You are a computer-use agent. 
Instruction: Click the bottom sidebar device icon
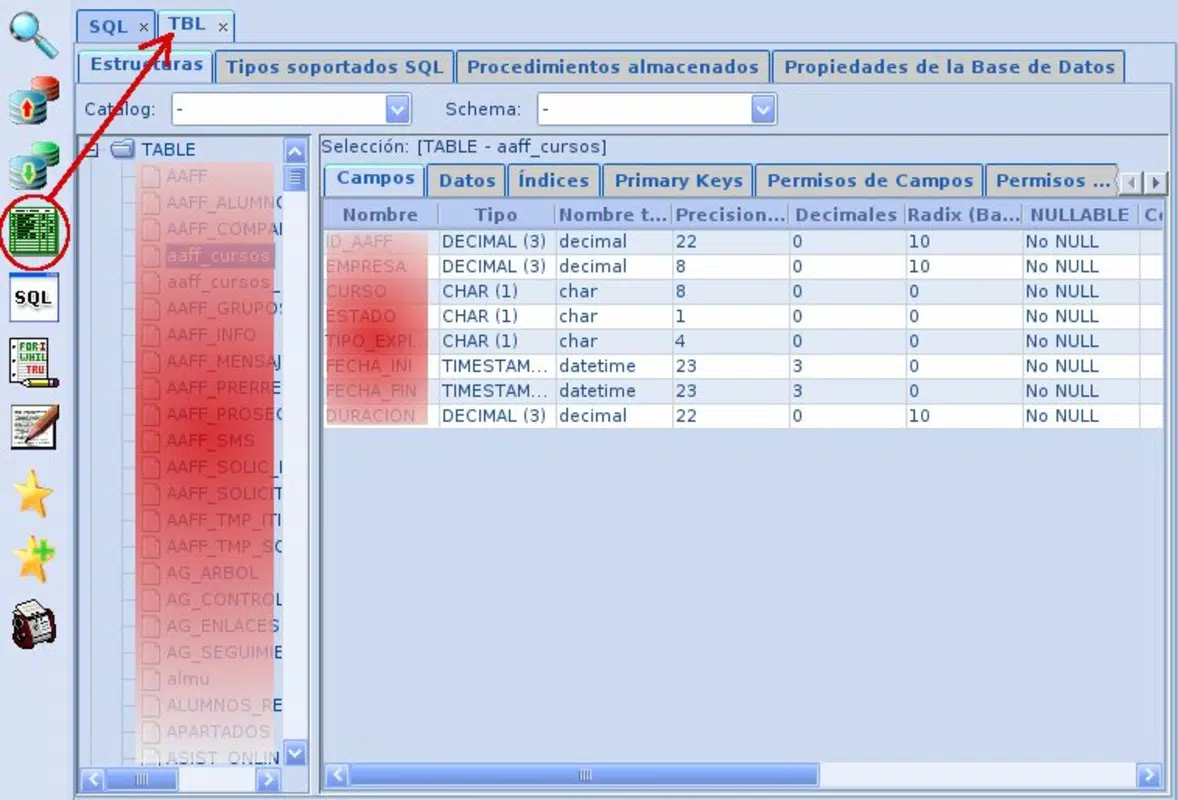pos(34,624)
